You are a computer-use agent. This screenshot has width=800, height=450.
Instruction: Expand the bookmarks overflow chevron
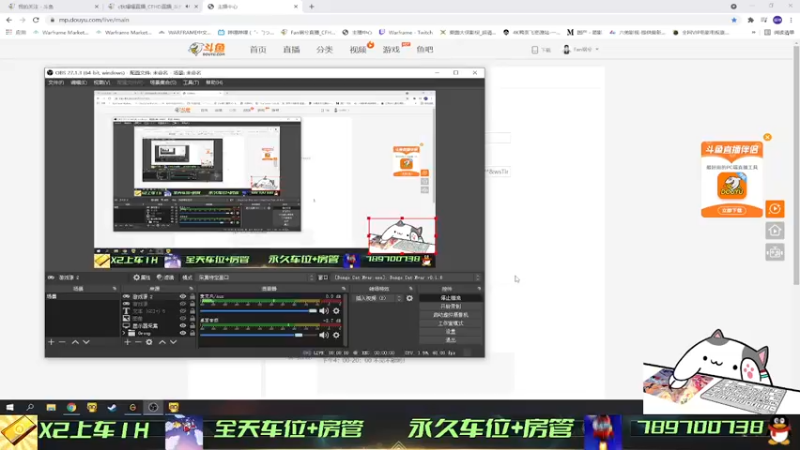[x=754, y=32]
